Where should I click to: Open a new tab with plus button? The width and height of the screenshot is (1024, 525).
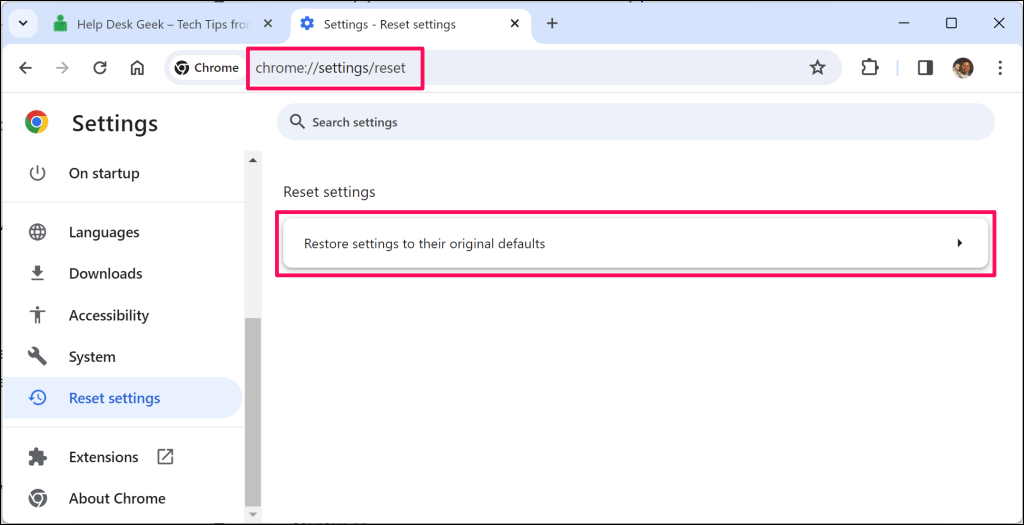click(x=552, y=23)
